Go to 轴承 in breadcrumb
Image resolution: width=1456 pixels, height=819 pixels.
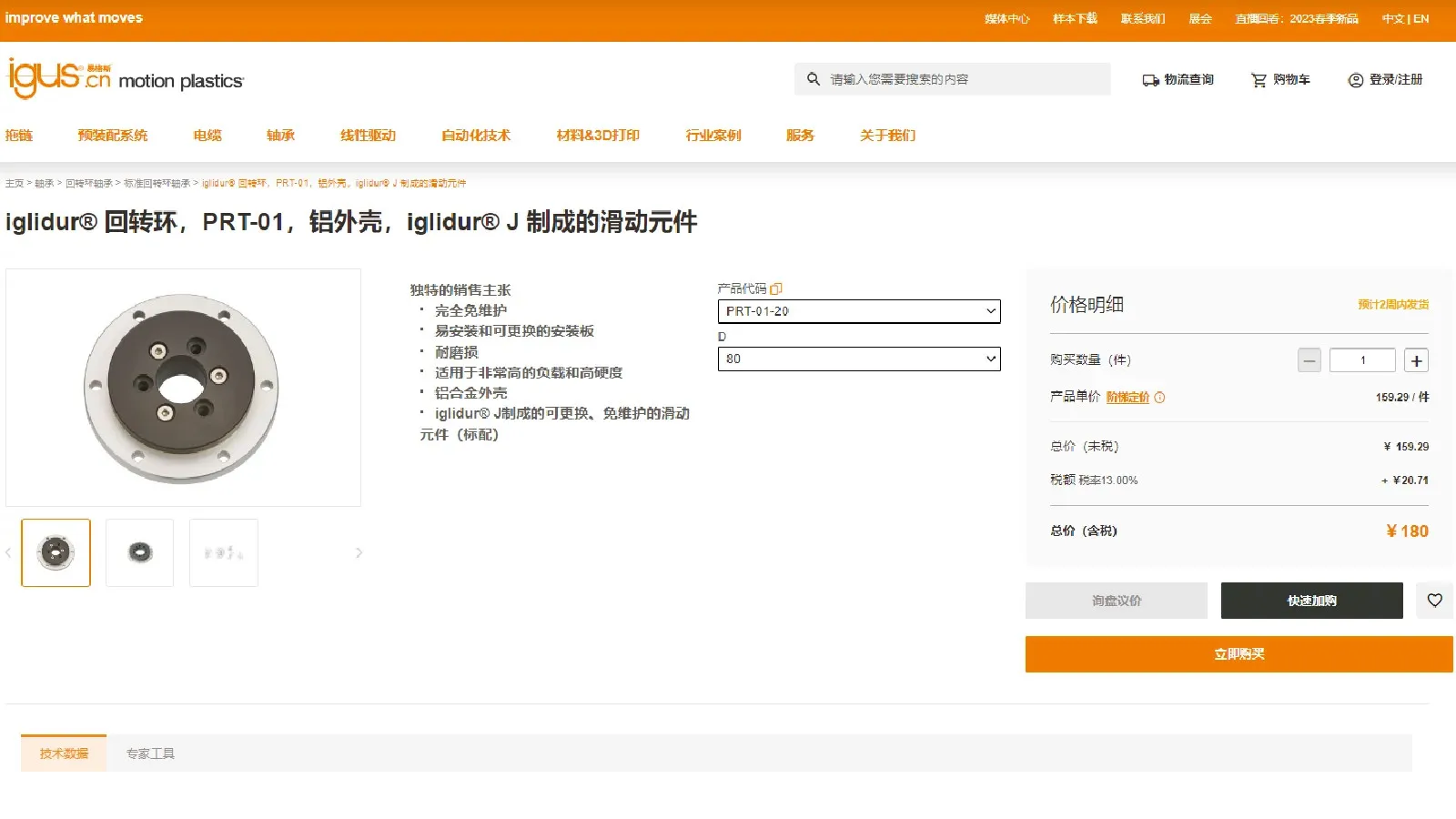(x=45, y=184)
